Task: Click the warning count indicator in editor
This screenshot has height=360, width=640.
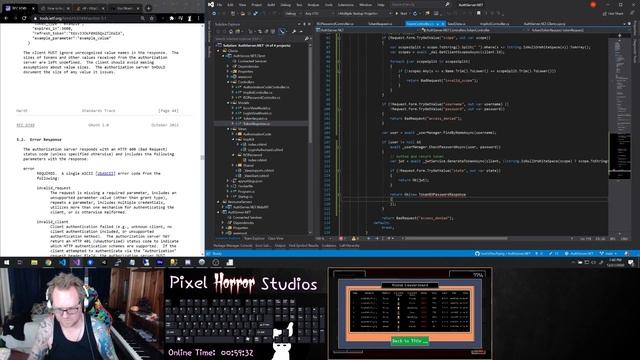Action: [x=355, y=238]
